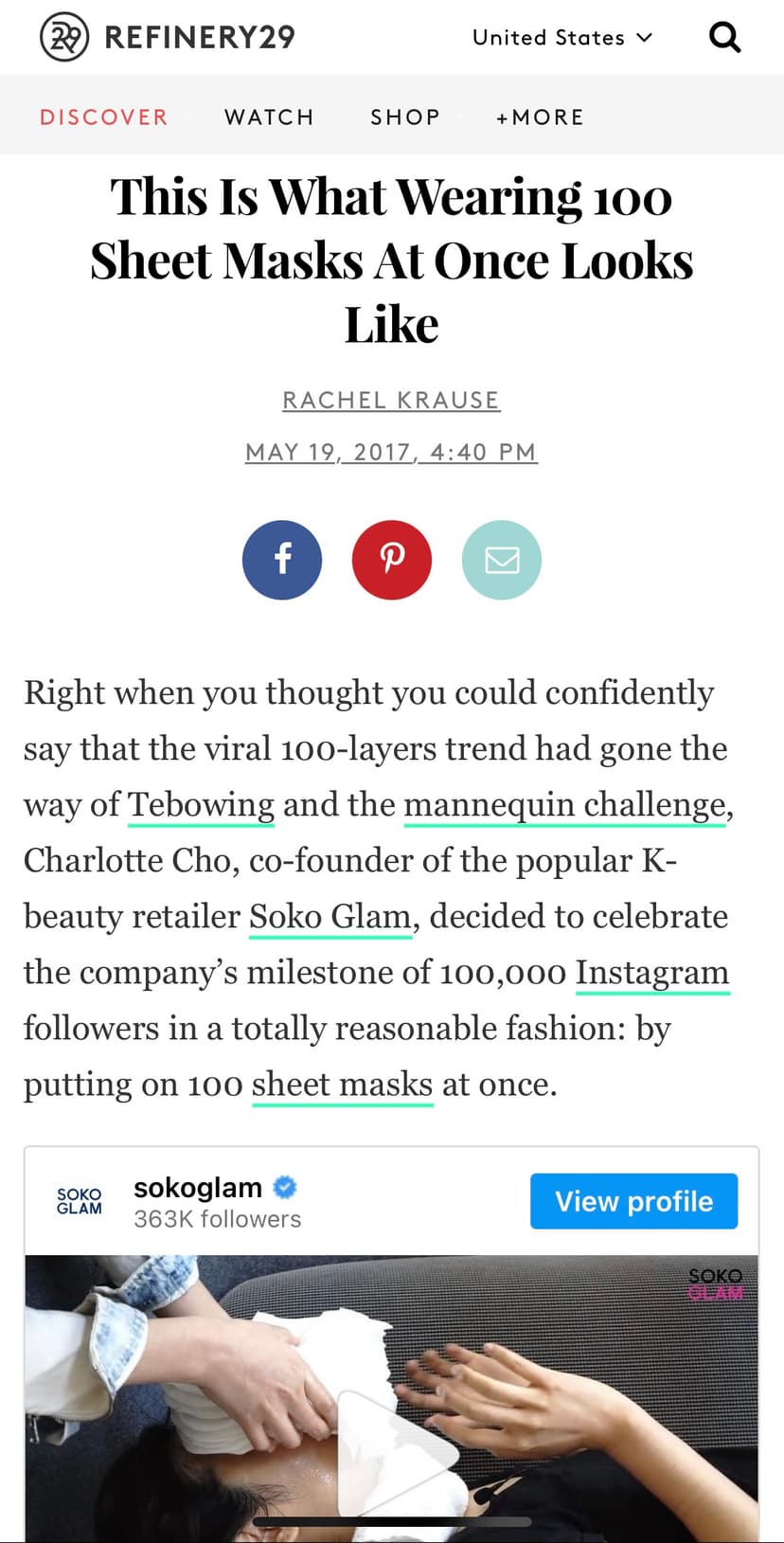Select the DISCOVER tab

point(104,117)
